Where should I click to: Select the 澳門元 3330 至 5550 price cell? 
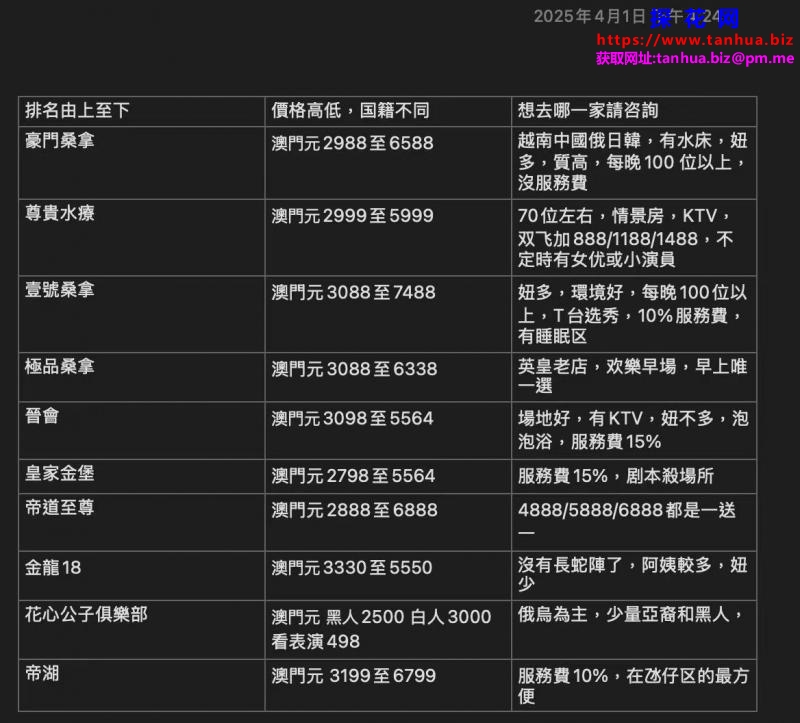(352, 568)
